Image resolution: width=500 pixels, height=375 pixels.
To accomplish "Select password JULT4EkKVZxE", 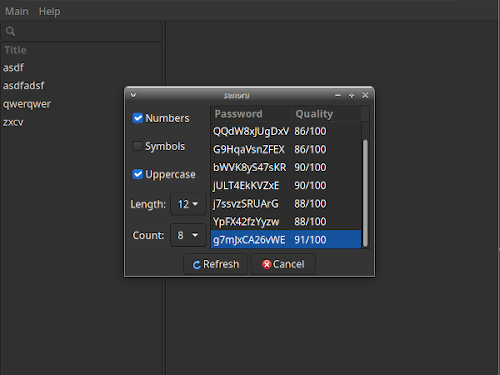I will point(286,185).
